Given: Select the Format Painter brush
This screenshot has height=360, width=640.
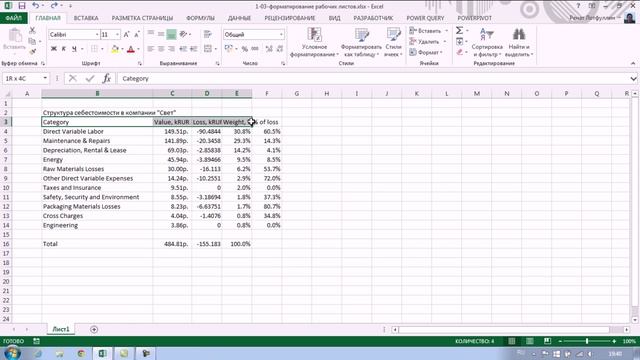Looking at the screenshot, I should 32,51.
